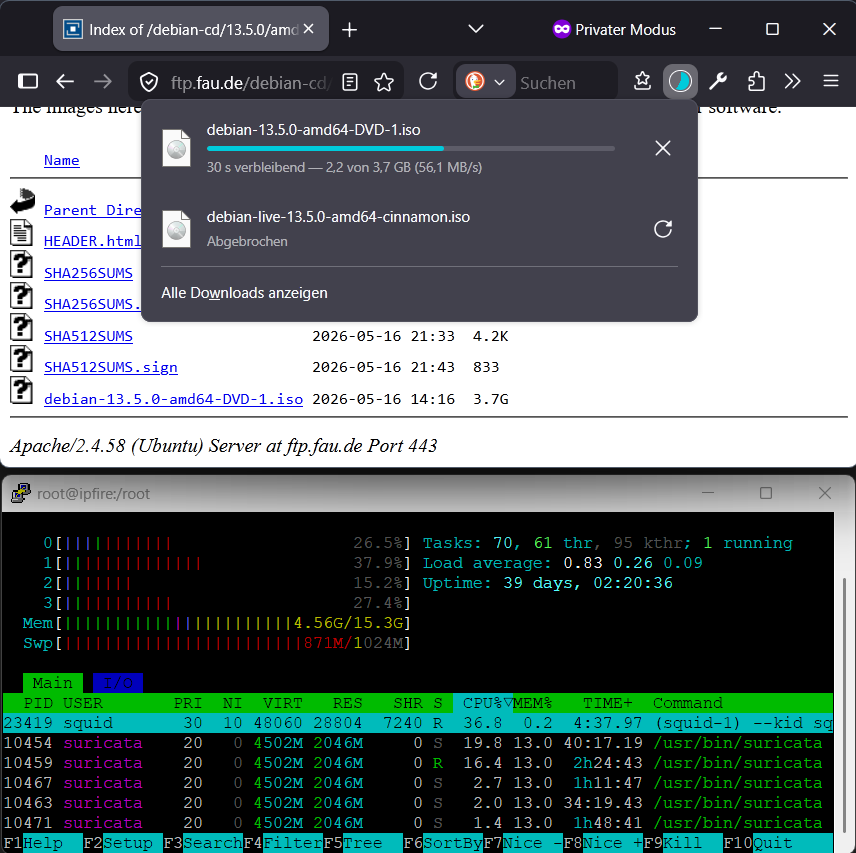Open the HEADER.html link
The height and width of the screenshot is (853, 856).
click(92, 241)
